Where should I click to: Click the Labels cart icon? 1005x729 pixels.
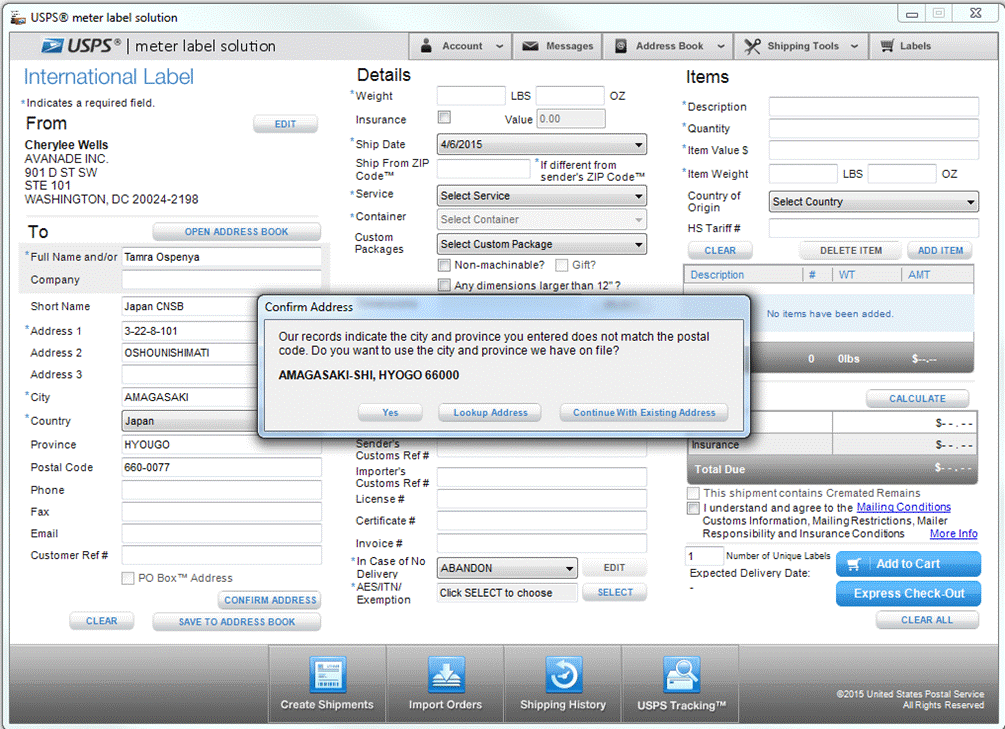(x=887, y=46)
